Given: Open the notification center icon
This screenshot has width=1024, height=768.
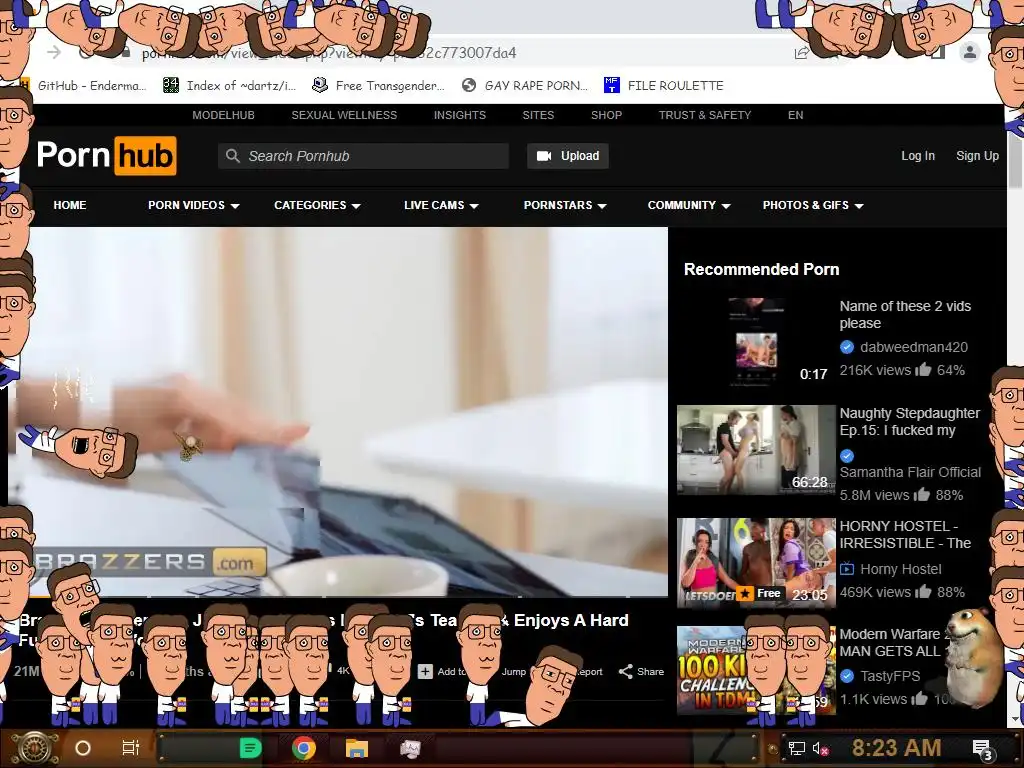Looking at the screenshot, I should pyautogui.click(x=982, y=749).
